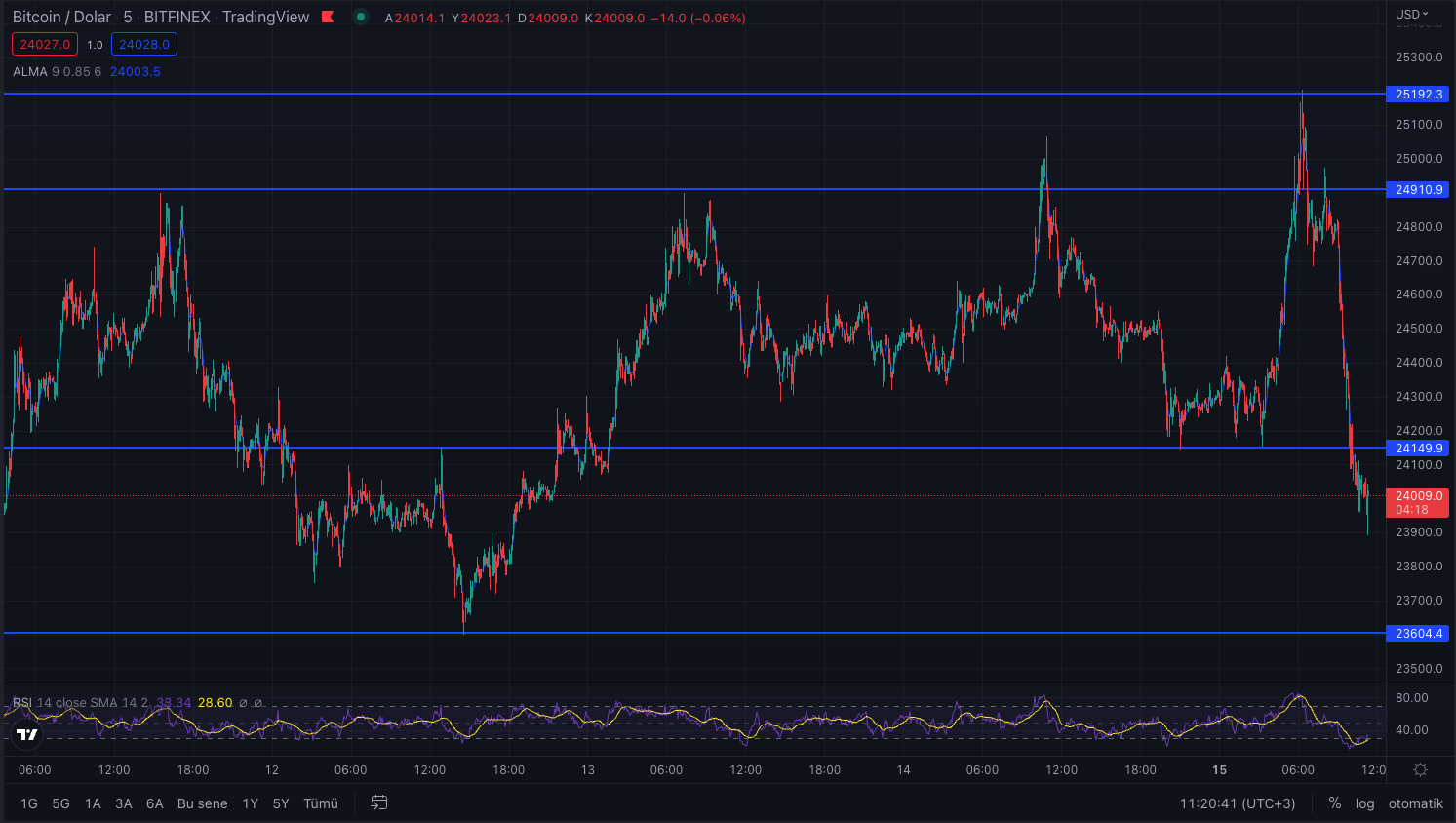Screen dimensions: 1456x823
Task: Click the ALMA indicator legend text
Action: coord(29,71)
